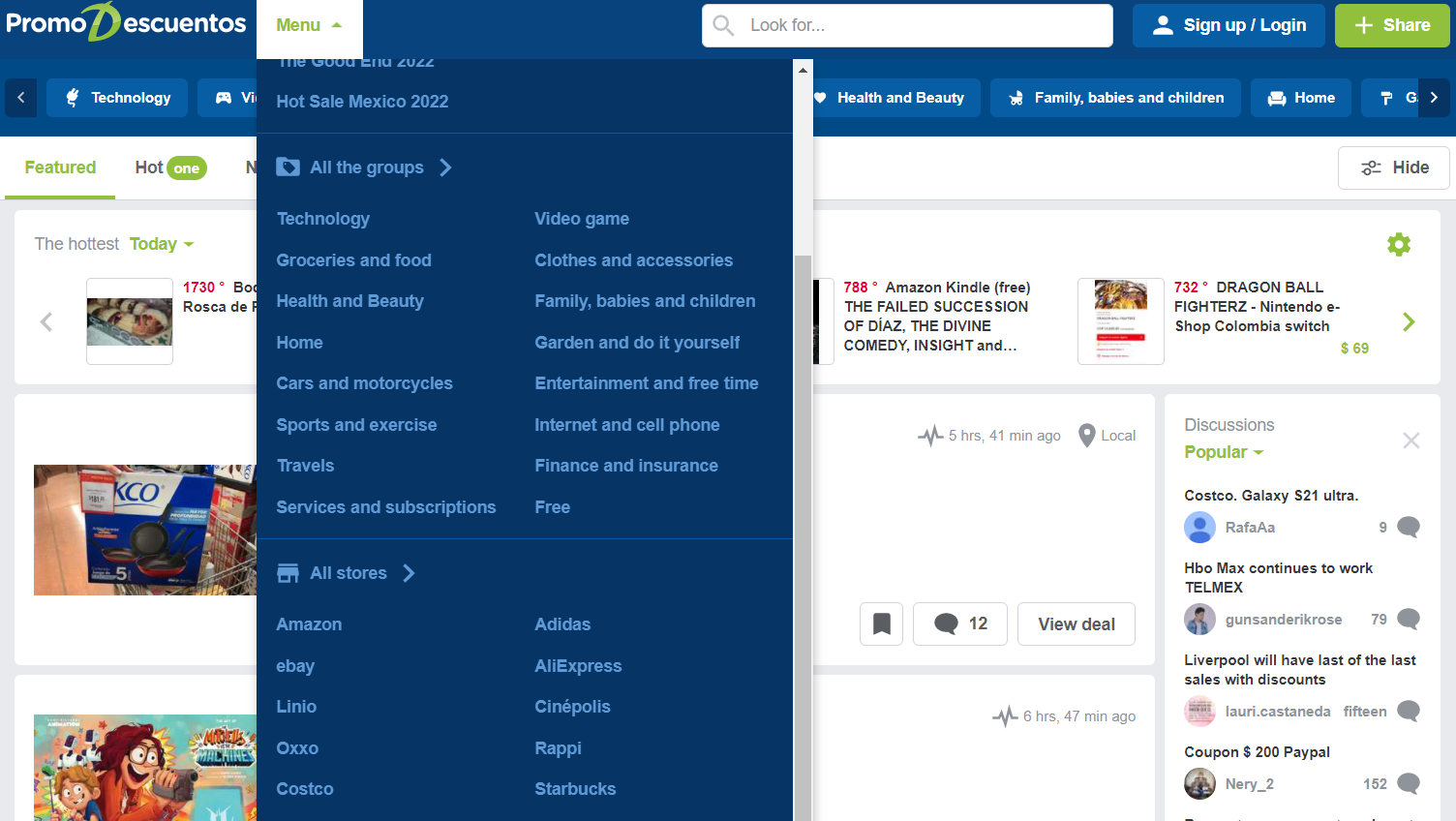This screenshot has width=1456, height=821.
Task: Open Nery_2's user avatar
Action: click(x=1199, y=783)
